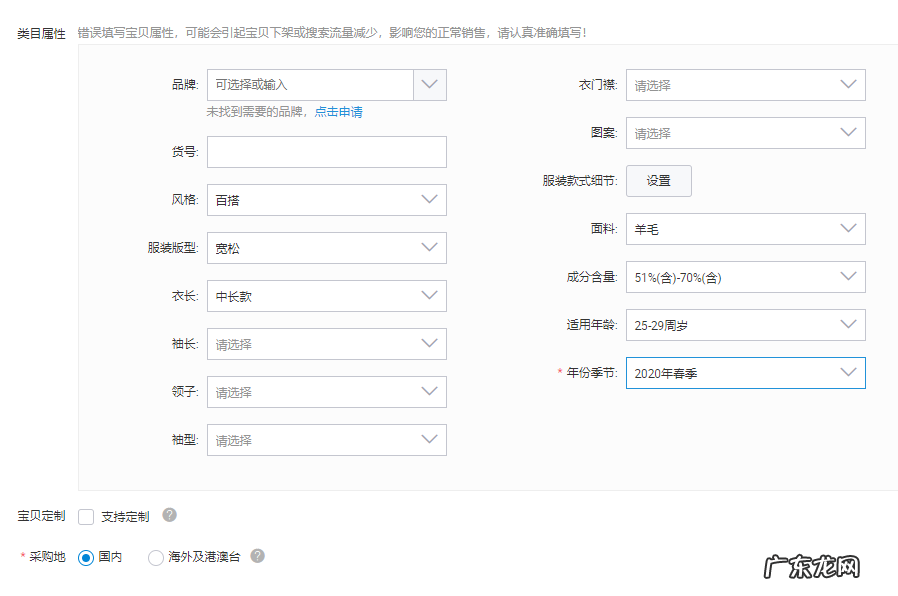
Task: Open the 衣门襟 placket dropdown
Action: click(x=849, y=85)
